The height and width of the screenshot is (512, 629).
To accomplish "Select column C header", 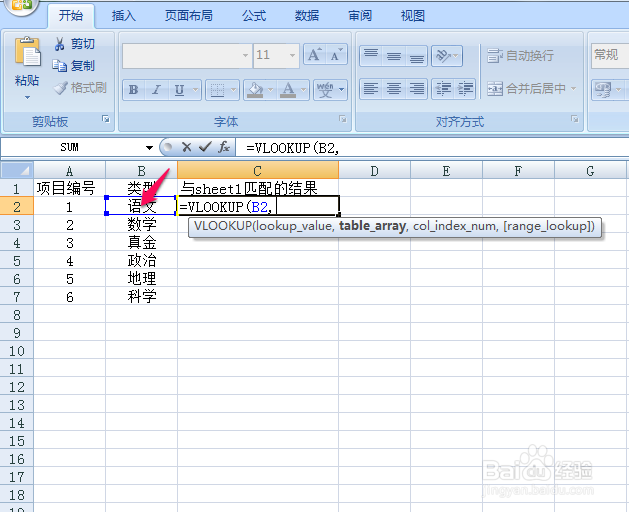I will pos(258,170).
